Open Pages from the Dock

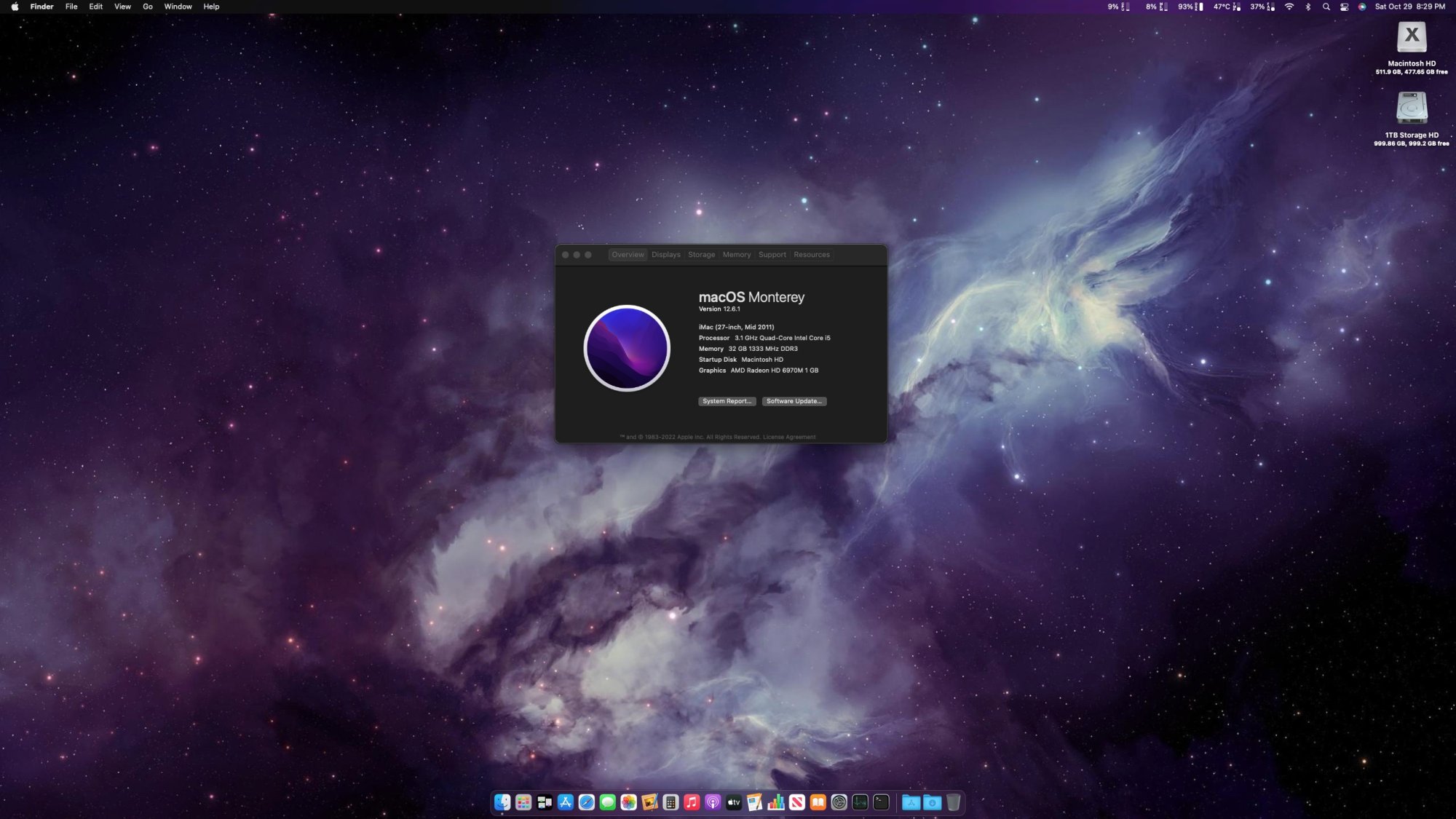point(755,802)
